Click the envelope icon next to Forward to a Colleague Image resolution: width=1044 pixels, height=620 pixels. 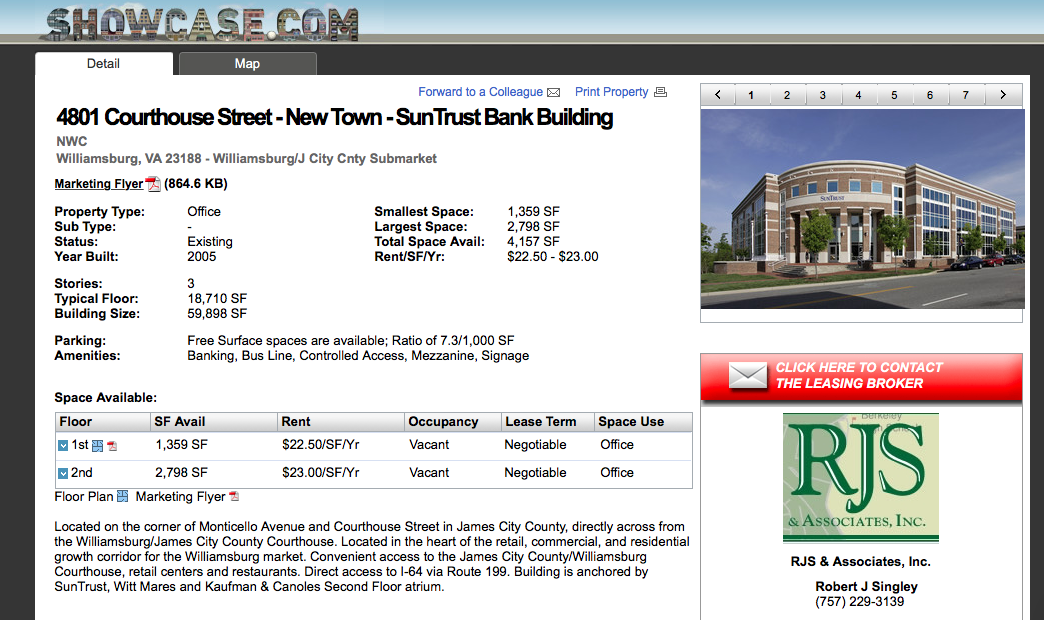tap(554, 93)
